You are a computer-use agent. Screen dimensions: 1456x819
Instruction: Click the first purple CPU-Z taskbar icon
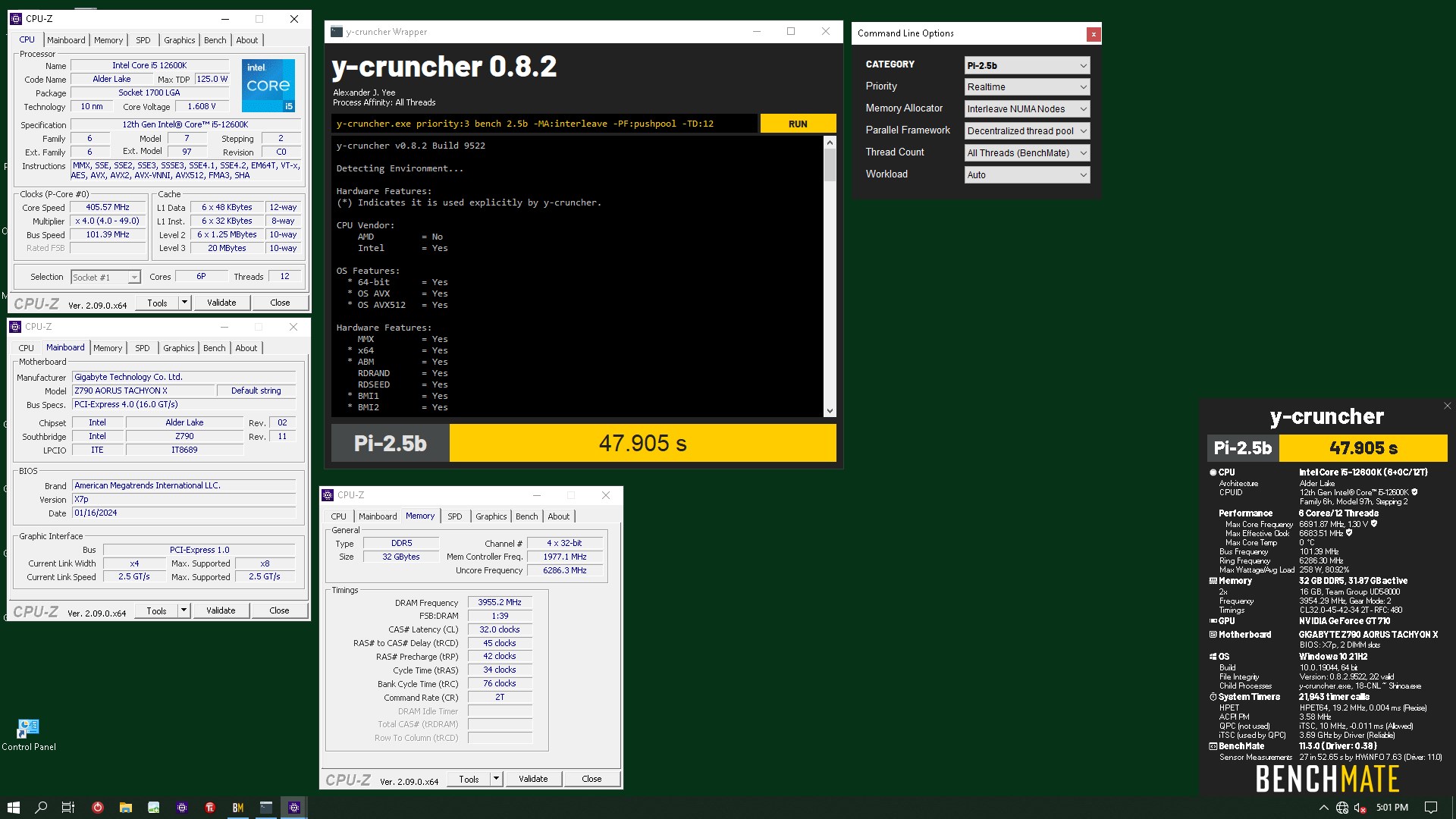(182, 808)
